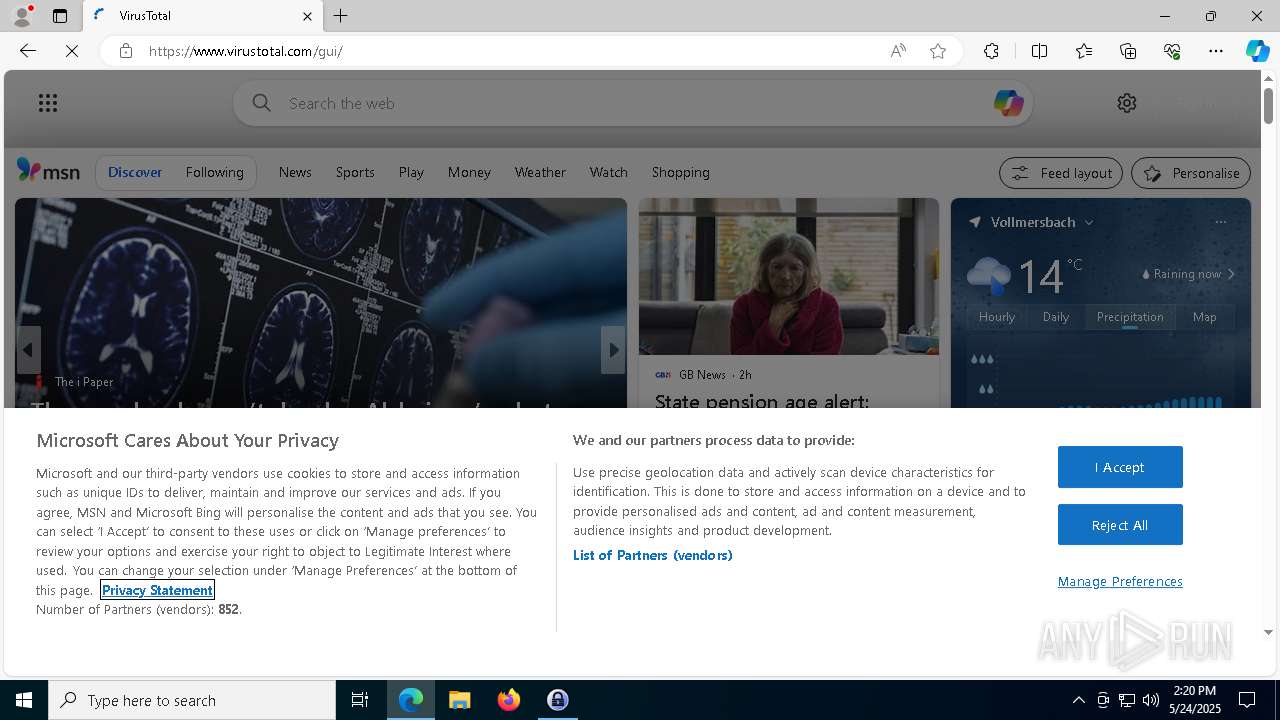Open the notification center icon

point(1247,700)
